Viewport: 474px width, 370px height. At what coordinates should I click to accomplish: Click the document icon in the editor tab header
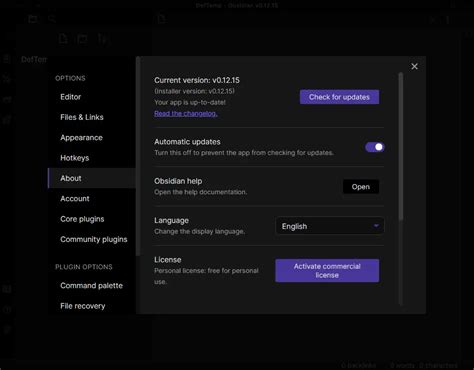point(162,19)
